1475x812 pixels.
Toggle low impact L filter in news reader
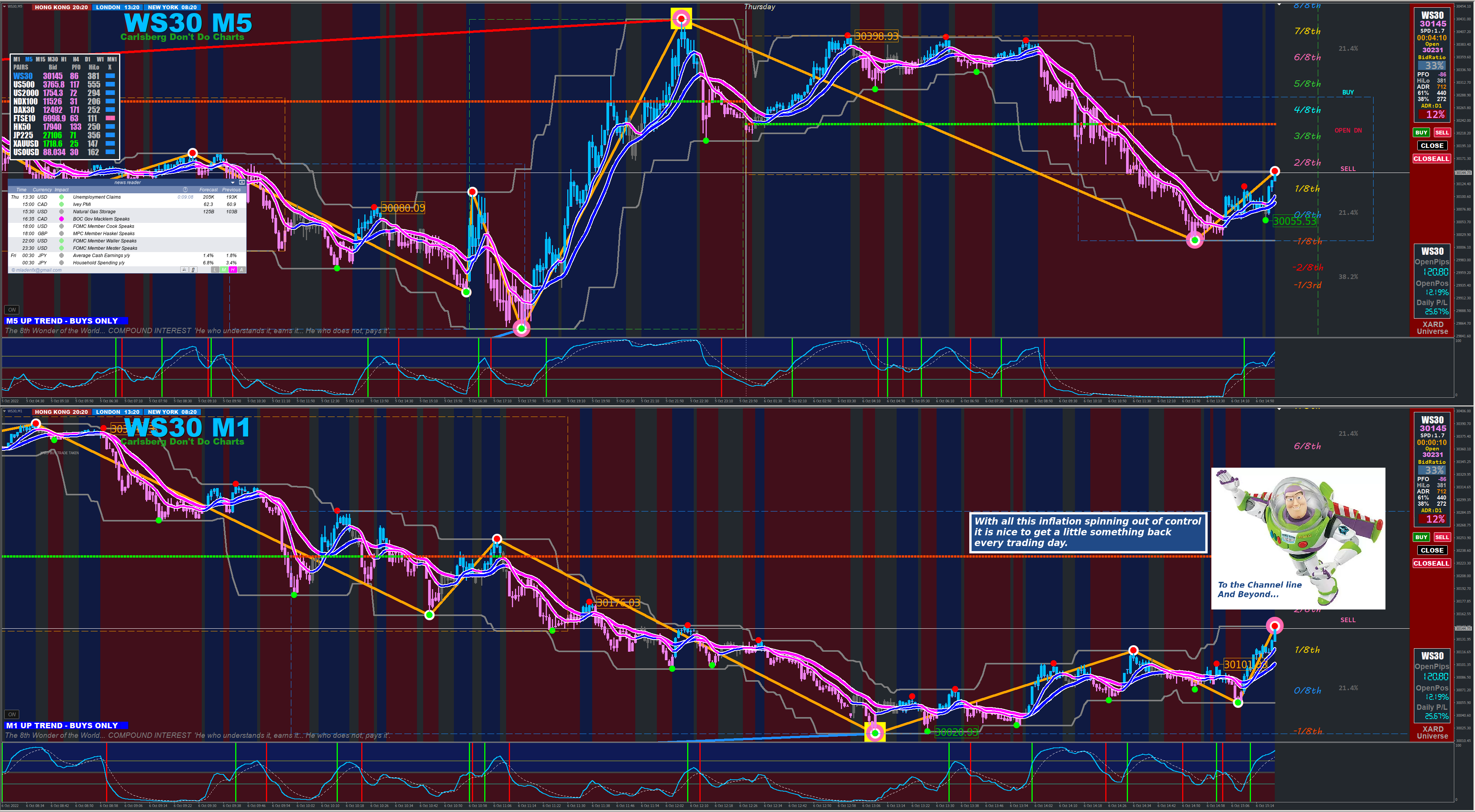(x=215, y=270)
